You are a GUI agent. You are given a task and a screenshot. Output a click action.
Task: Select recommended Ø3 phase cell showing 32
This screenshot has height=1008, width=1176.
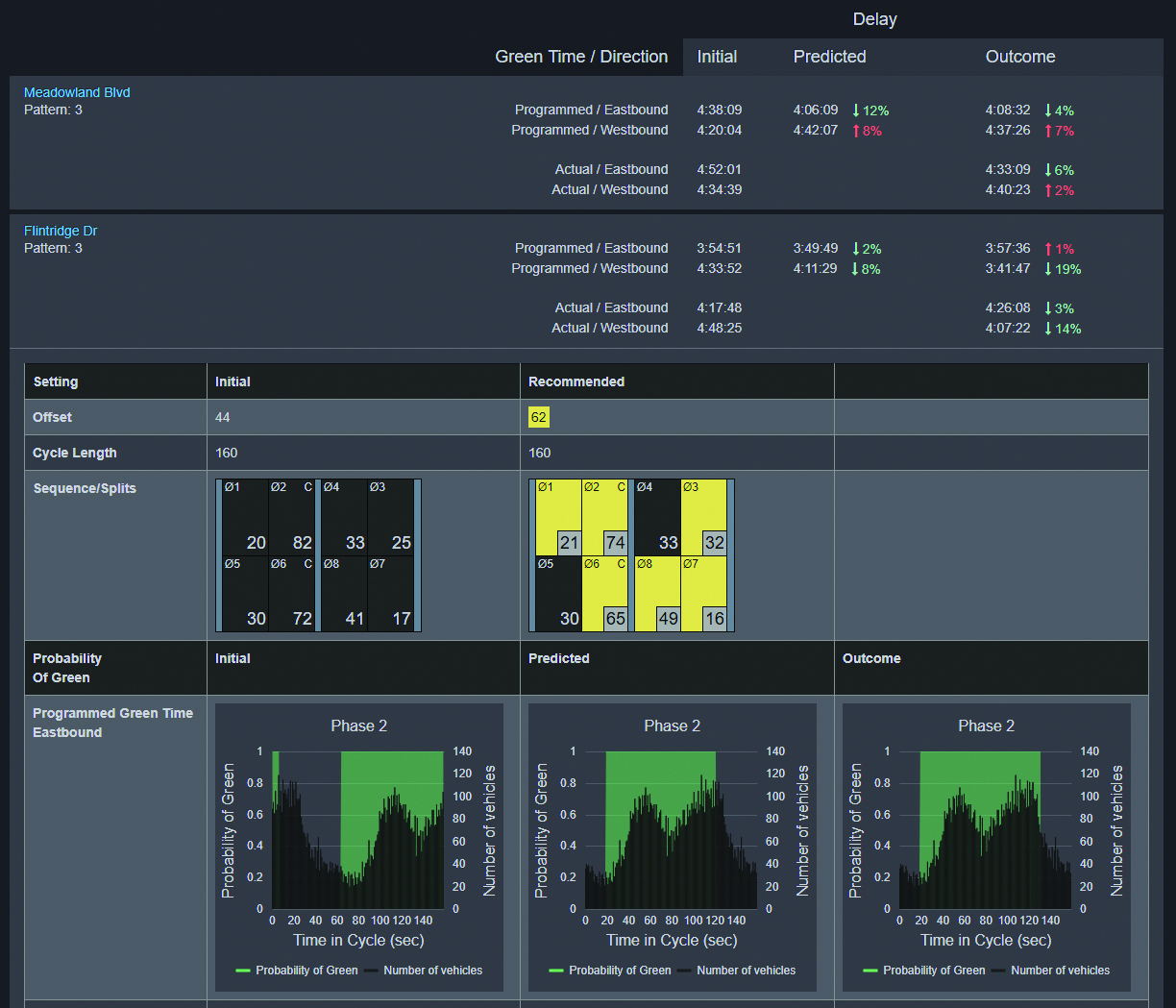(x=704, y=517)
